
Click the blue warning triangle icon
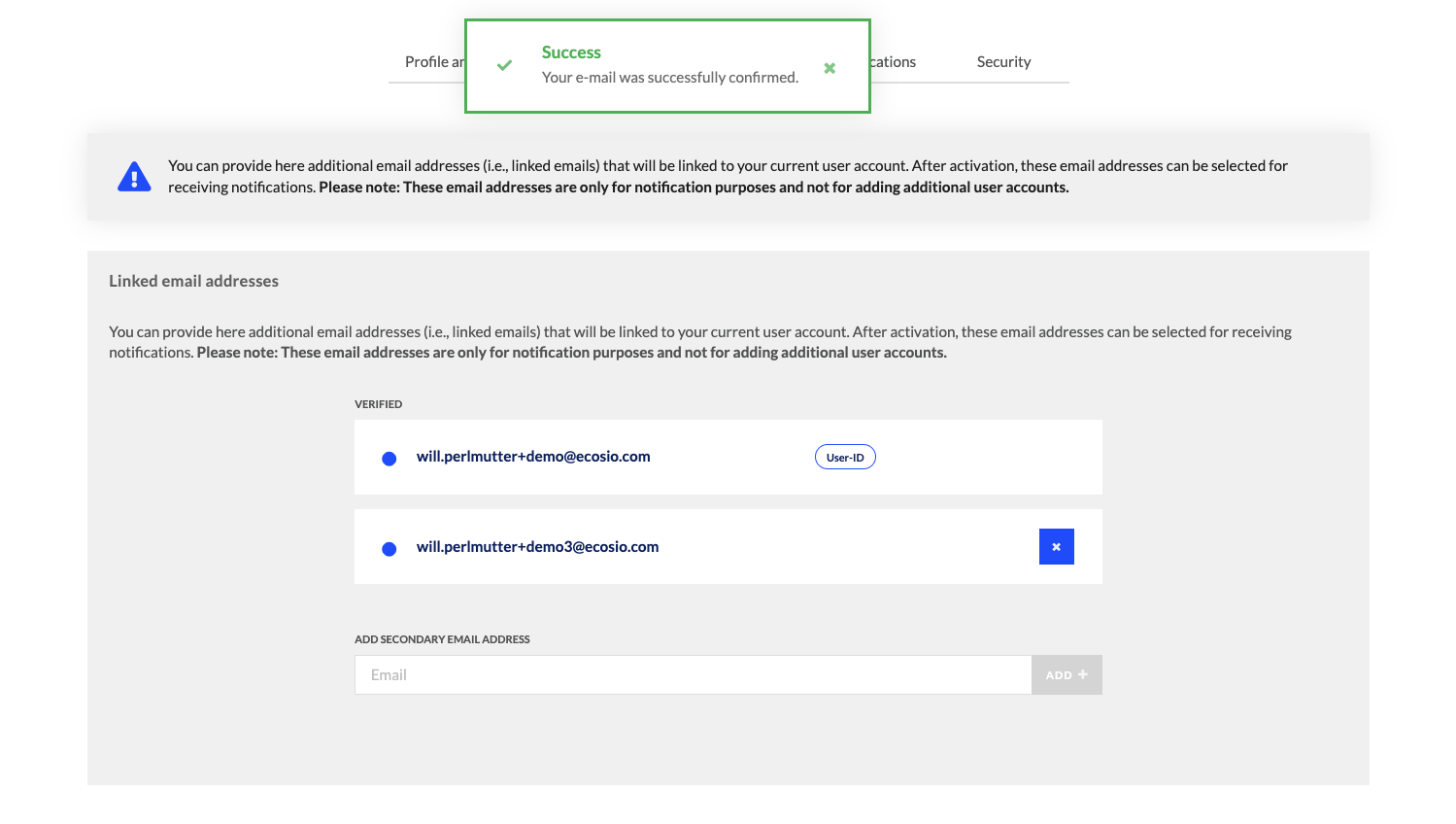pyautogui.click(x=134, y=177)
